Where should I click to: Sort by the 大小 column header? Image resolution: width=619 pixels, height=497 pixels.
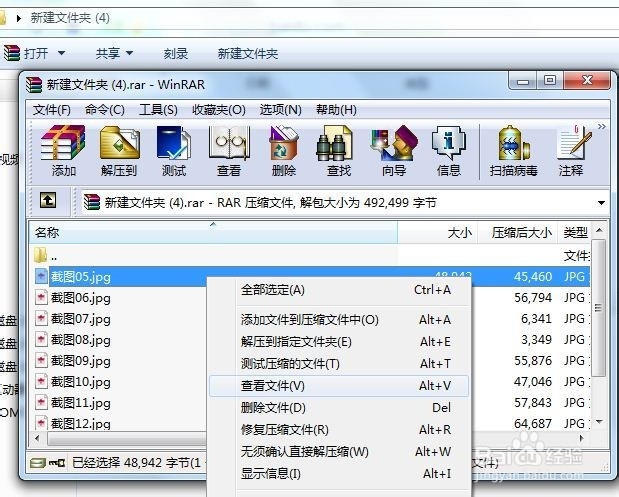[437, 233]
